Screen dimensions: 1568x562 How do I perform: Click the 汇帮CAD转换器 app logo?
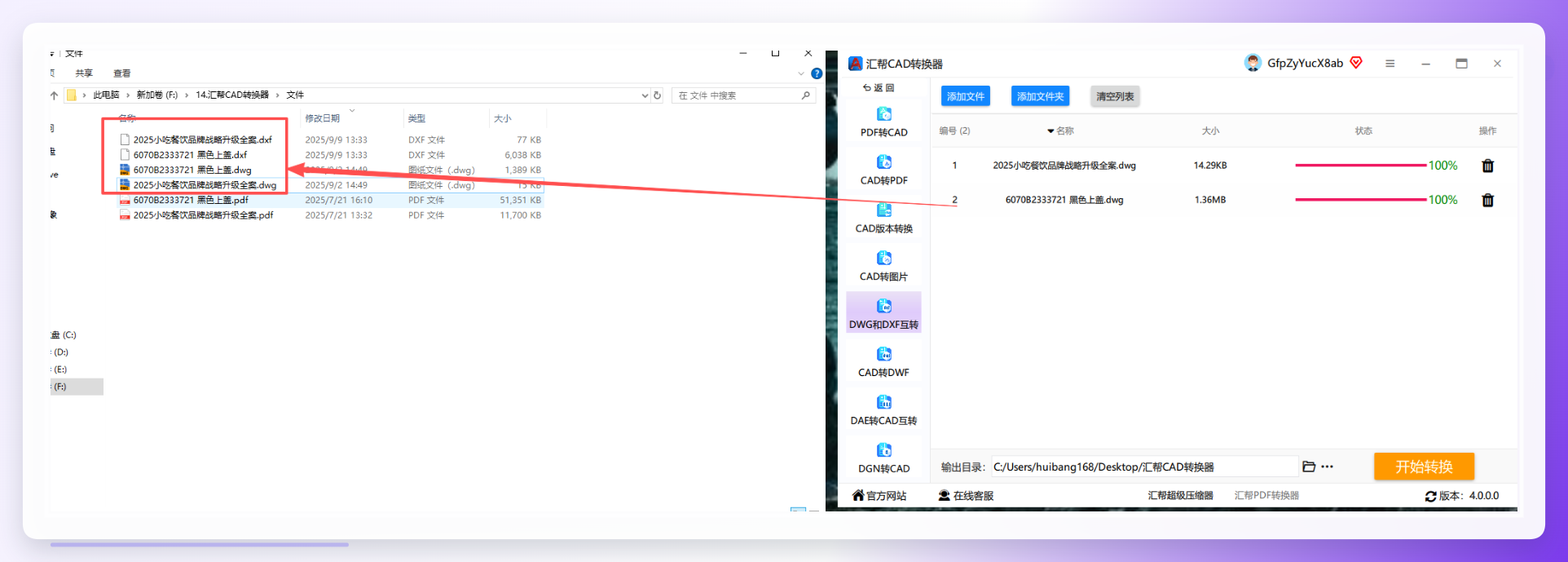pyautogui.click(x=855, y=64)
